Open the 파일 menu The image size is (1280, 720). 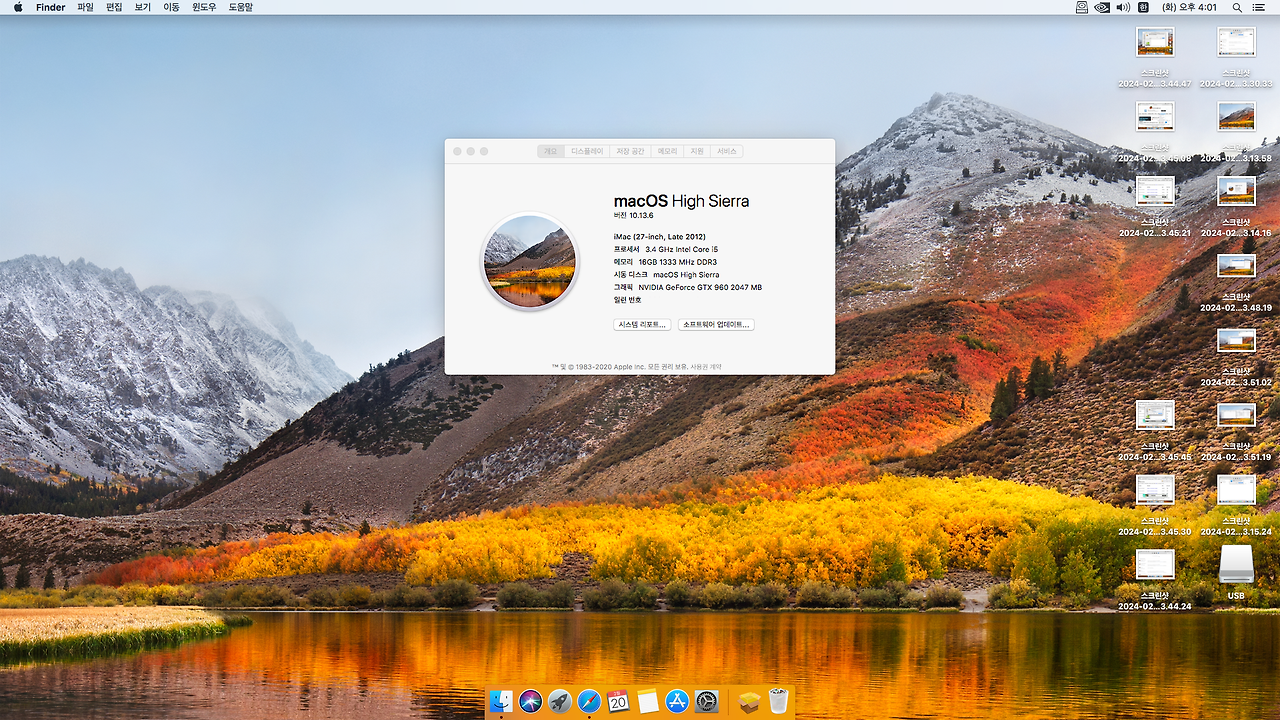pyautogui.click(x=85, y=7)
